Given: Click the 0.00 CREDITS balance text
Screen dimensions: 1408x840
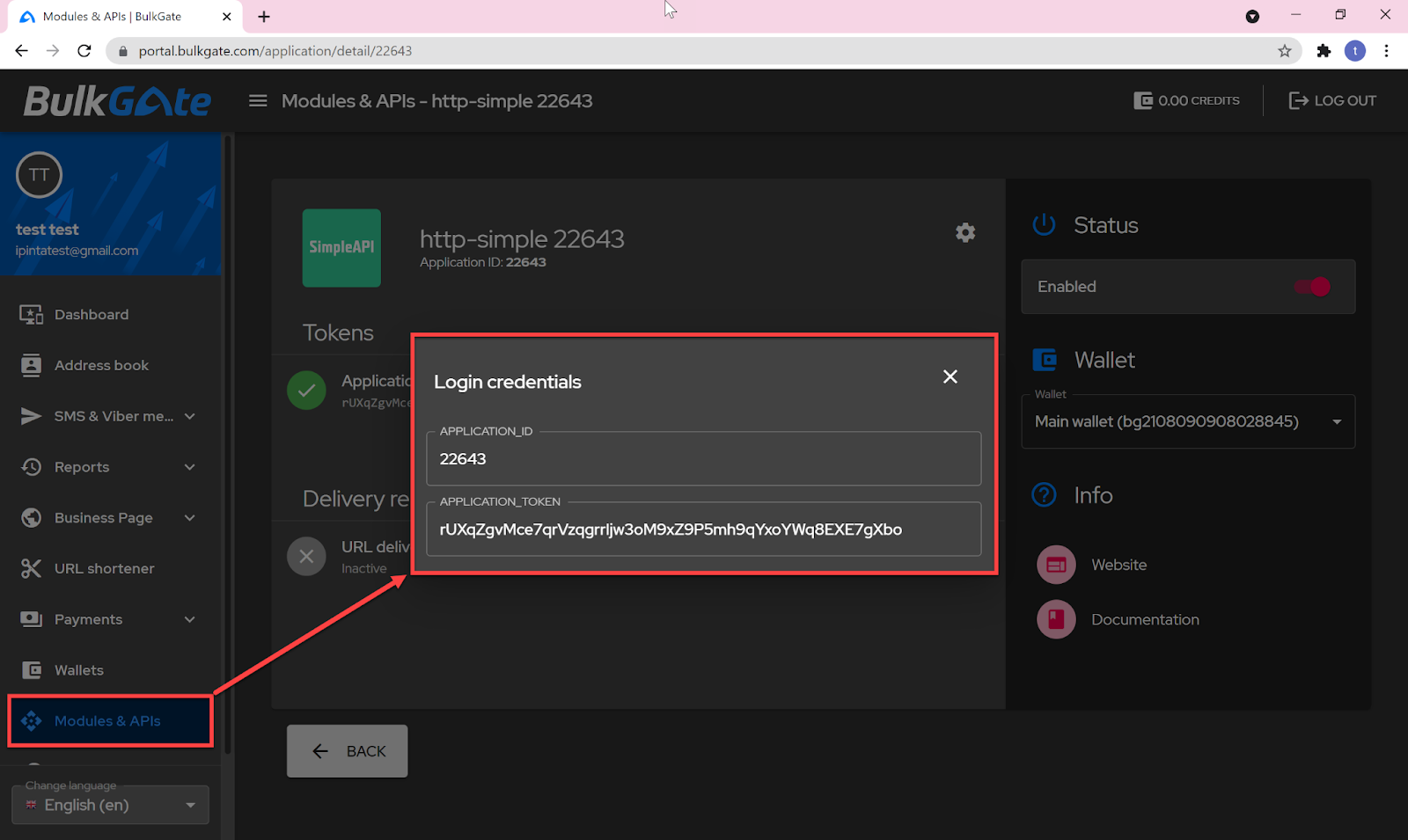Looking at the screenshot, I should (x=1199, y=100).
